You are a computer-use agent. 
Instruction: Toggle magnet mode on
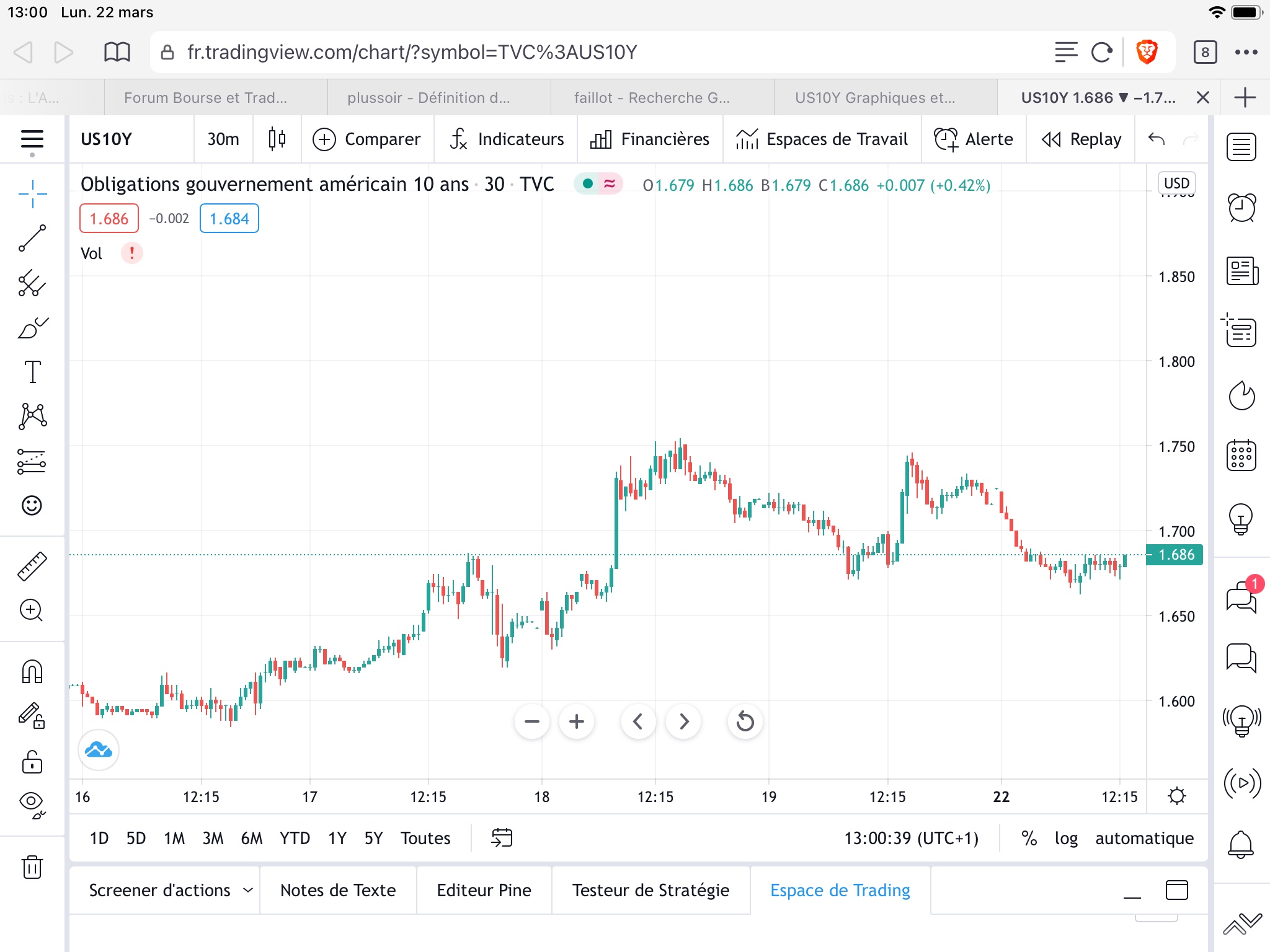pyautogui.click(x=32, y=671)
